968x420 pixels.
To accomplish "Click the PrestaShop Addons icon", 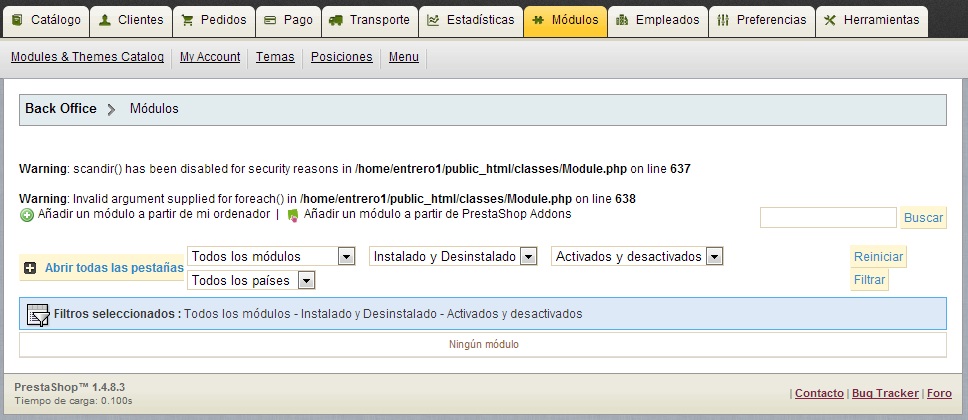I will (293, 216).
